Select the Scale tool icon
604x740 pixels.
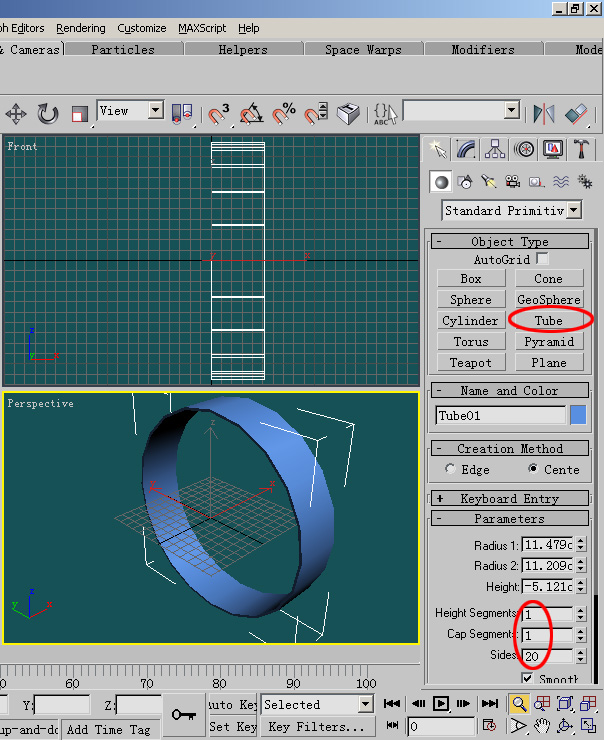click(x=79, y=114)
